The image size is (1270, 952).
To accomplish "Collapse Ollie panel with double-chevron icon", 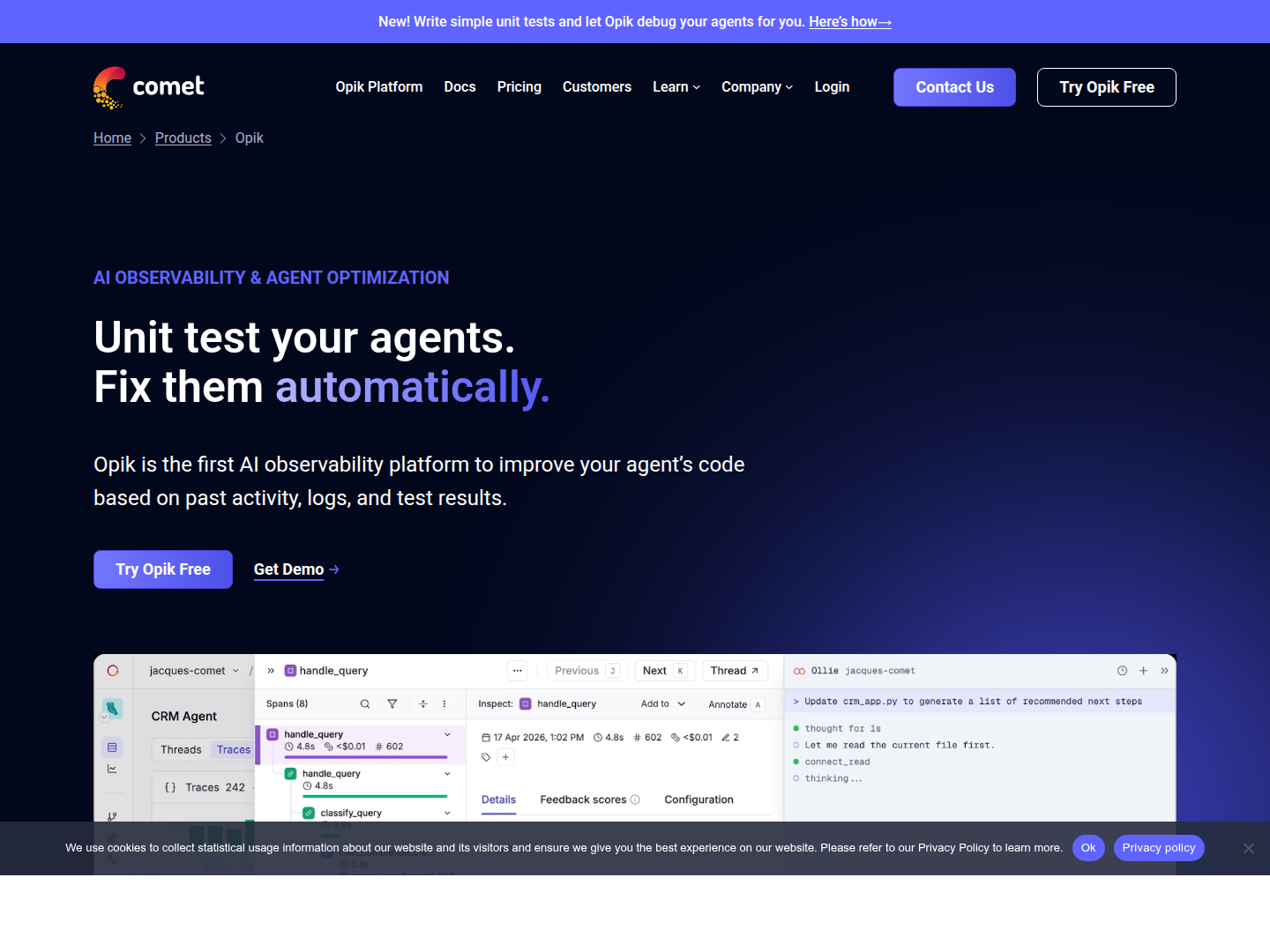I will coord(1165,671).
